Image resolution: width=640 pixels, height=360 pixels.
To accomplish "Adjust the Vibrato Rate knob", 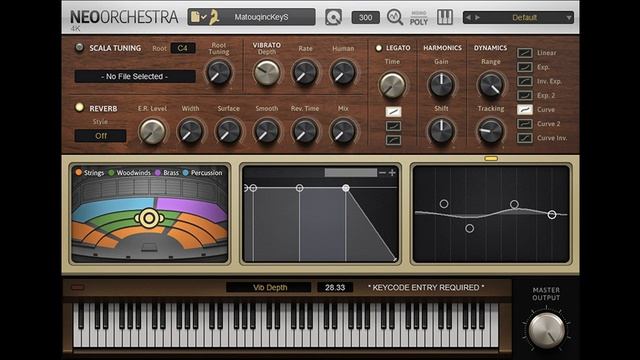I will click(305, 73).
